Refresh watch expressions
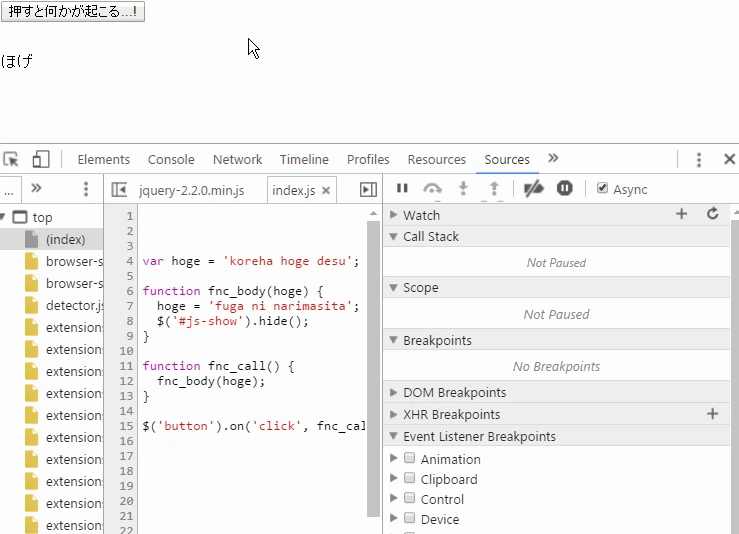 [713, 214]
